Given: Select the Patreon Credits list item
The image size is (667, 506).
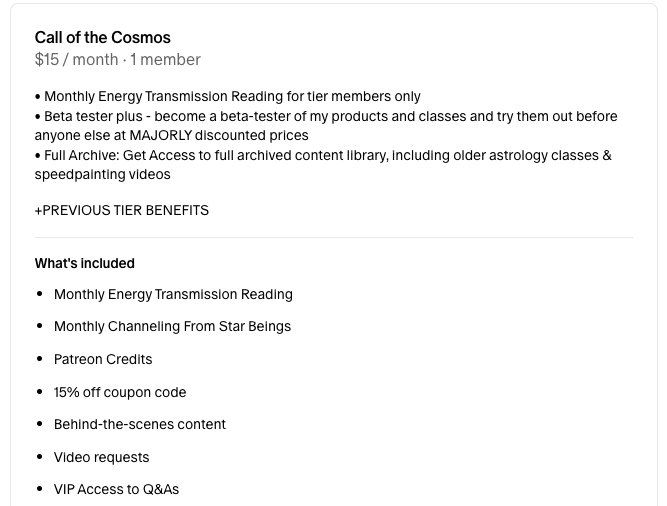Looking at the screenshot, I should point(103,359).
